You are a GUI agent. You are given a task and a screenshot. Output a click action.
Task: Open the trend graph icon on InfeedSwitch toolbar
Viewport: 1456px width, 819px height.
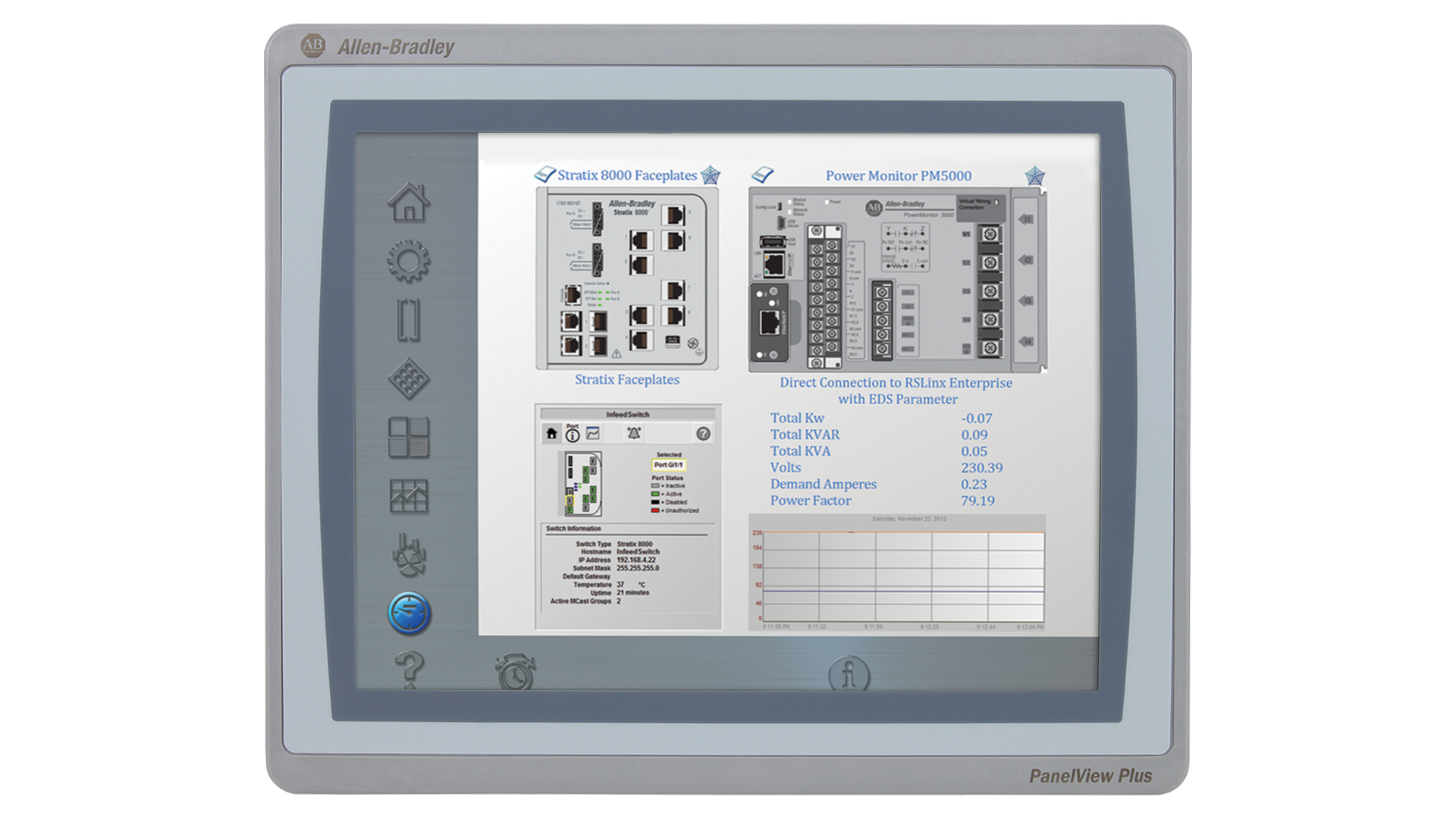click(593, 434)
